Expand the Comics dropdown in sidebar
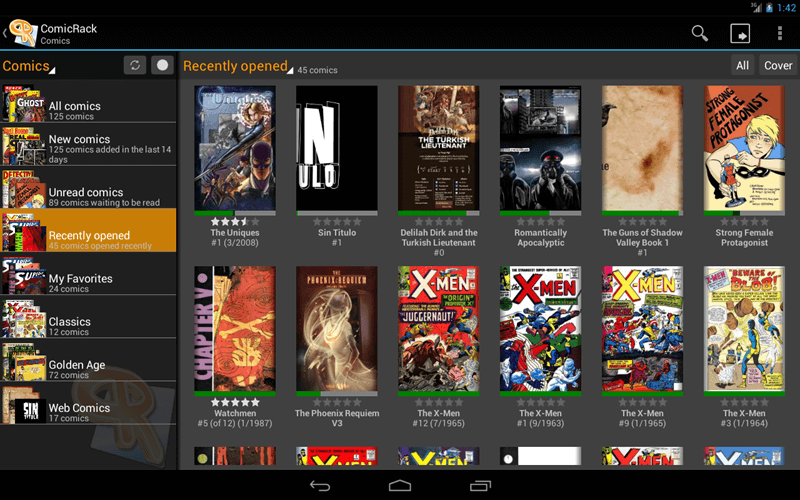This screenshot has height=500, width=800. coord(29,66)
